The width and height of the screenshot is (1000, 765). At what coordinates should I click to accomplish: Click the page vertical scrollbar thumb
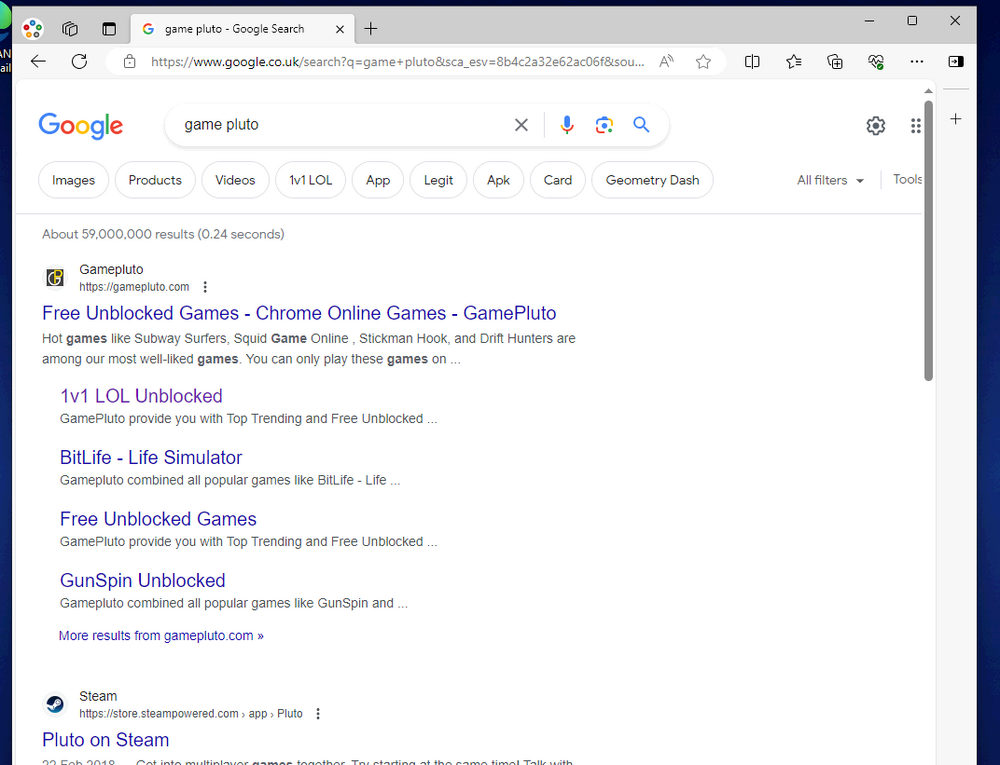tap(929, 240)
